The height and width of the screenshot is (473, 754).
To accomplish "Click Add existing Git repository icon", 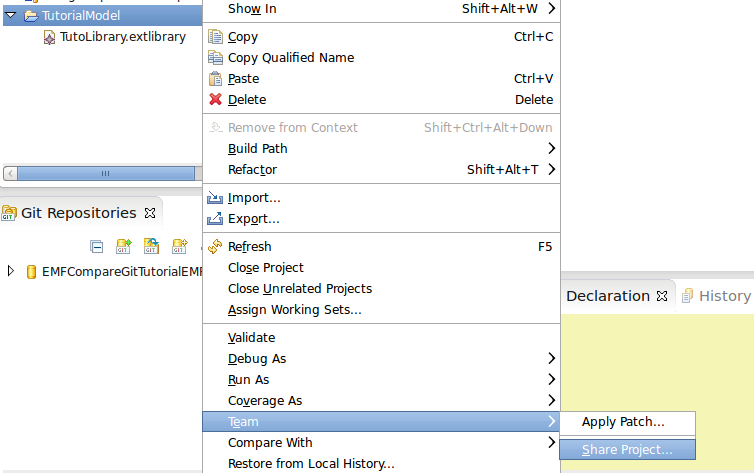I will 124,245.
